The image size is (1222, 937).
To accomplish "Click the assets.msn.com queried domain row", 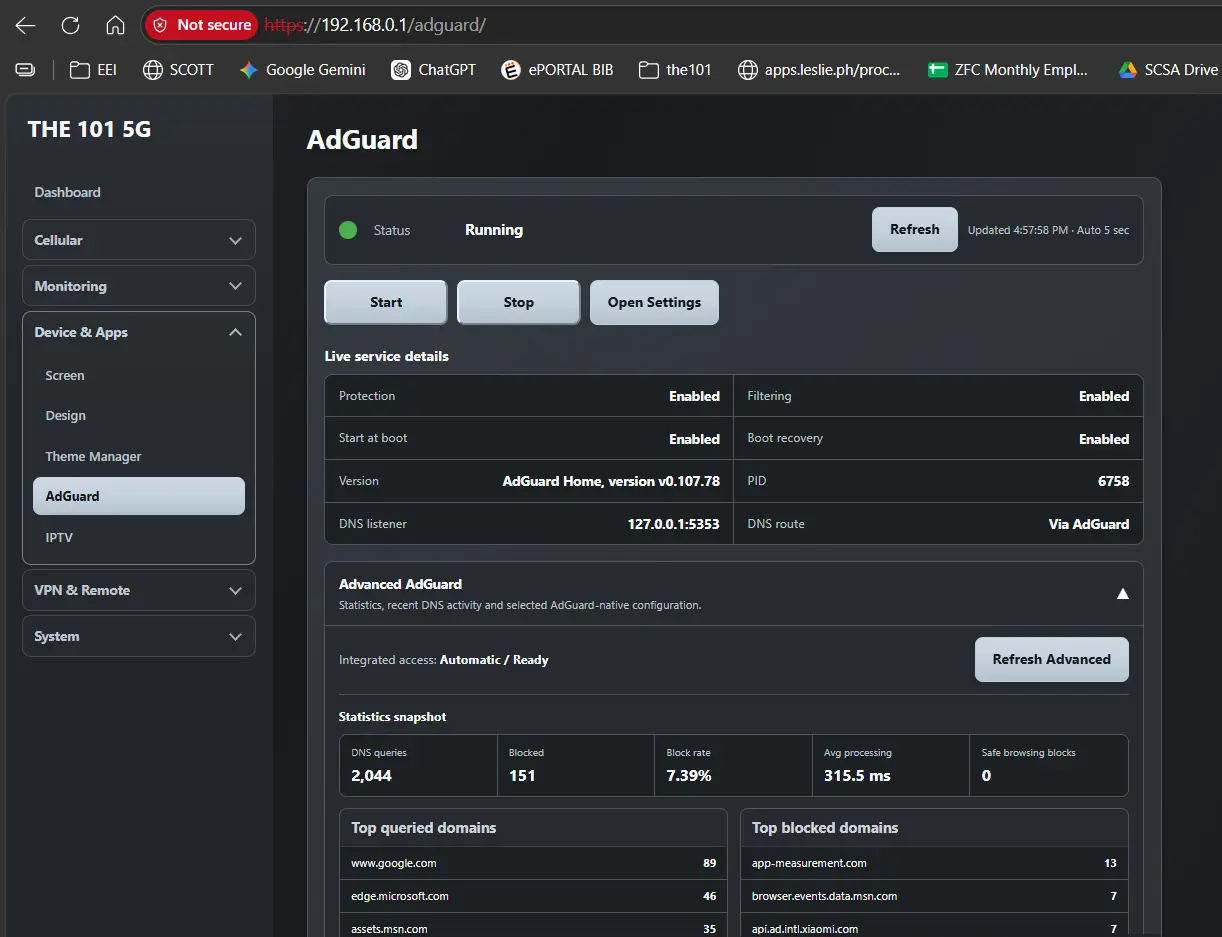I will (x=533, y=926).
